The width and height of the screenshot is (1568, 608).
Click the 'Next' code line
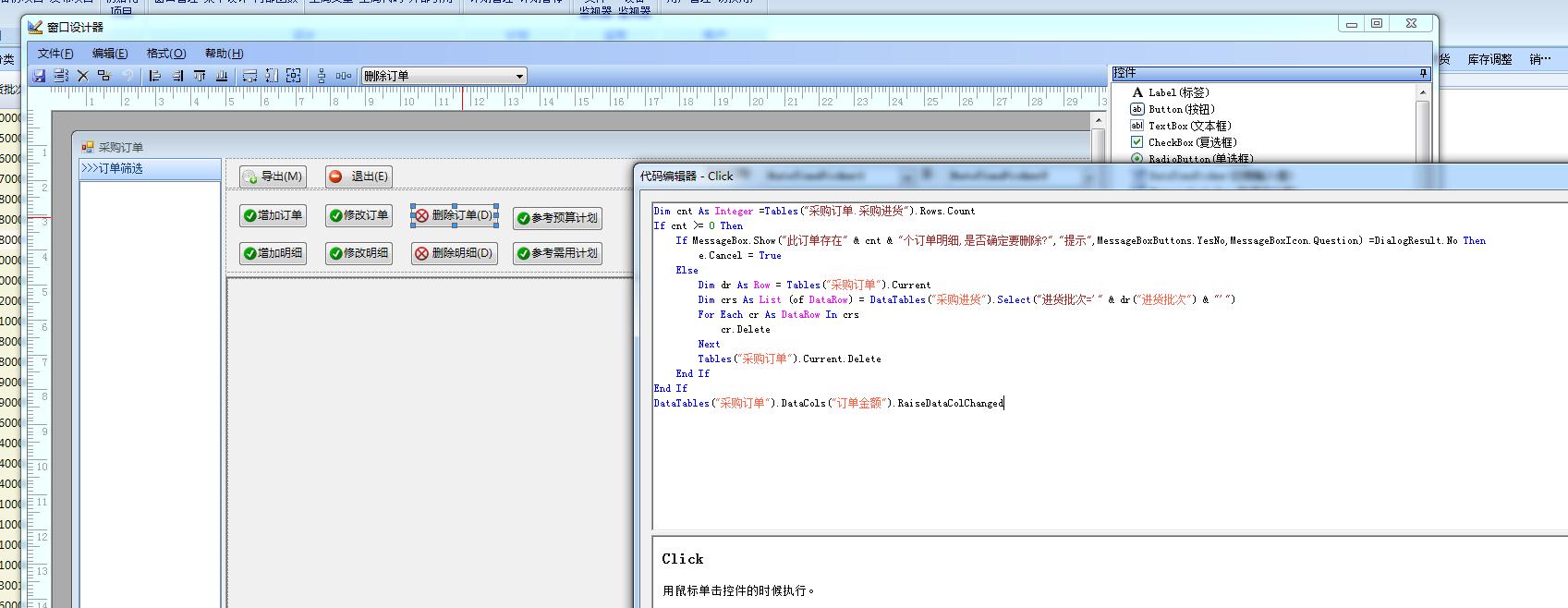pos(709,344)
